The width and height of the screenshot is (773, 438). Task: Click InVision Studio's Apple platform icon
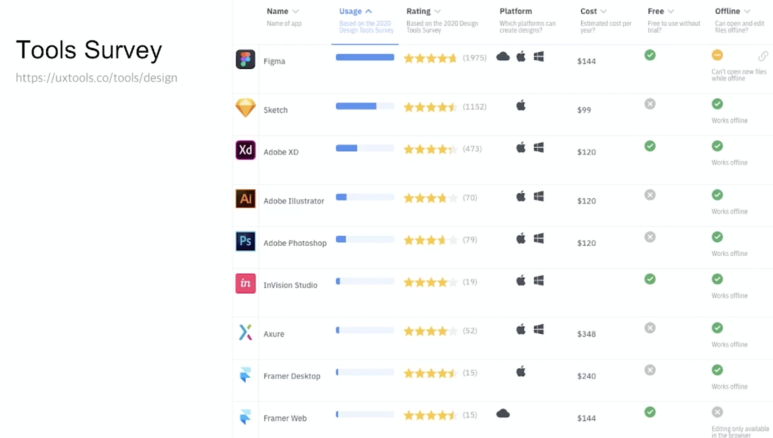point(521,280)
